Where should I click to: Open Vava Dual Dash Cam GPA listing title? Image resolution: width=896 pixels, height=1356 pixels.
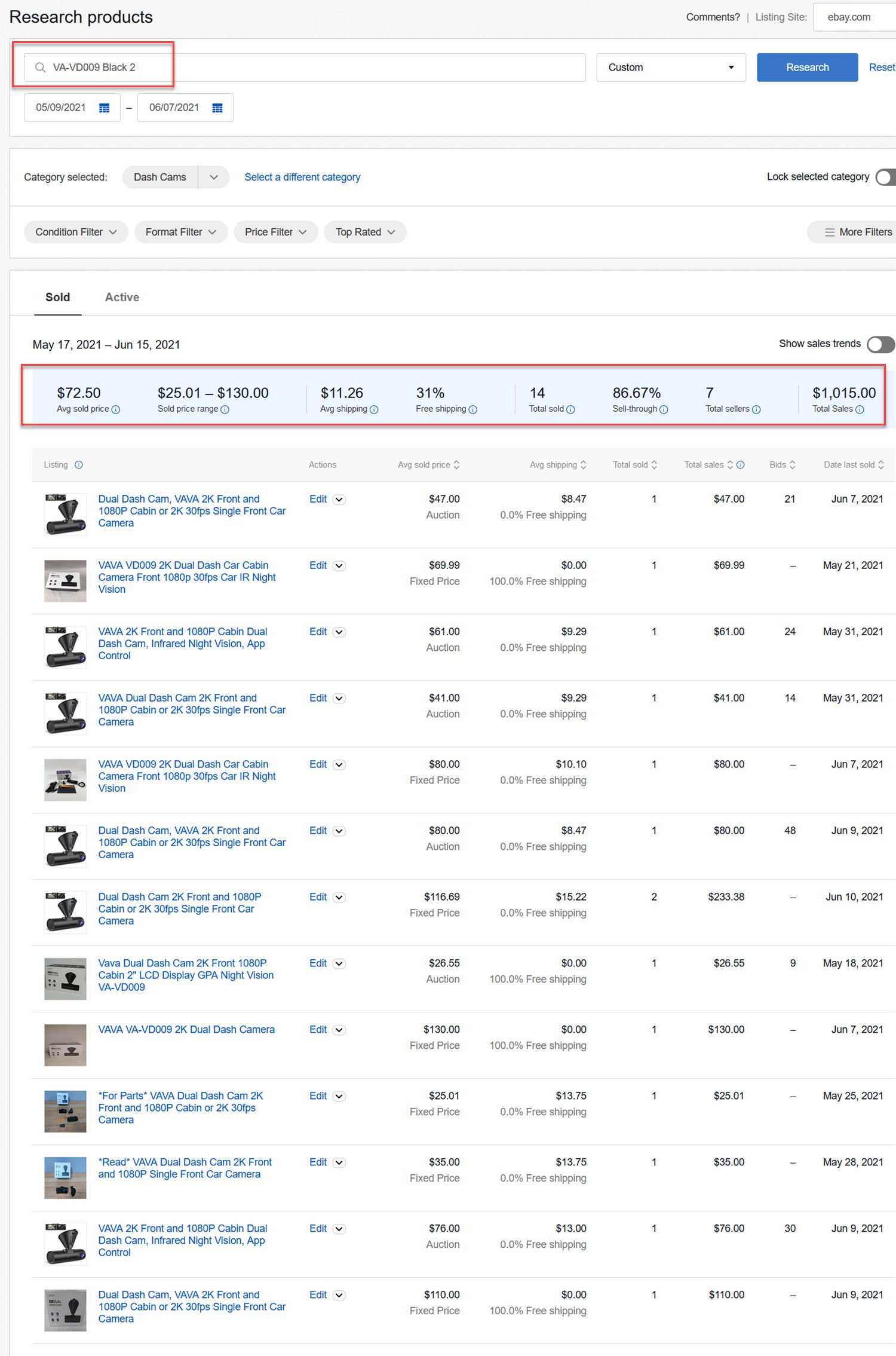point(186,975)
